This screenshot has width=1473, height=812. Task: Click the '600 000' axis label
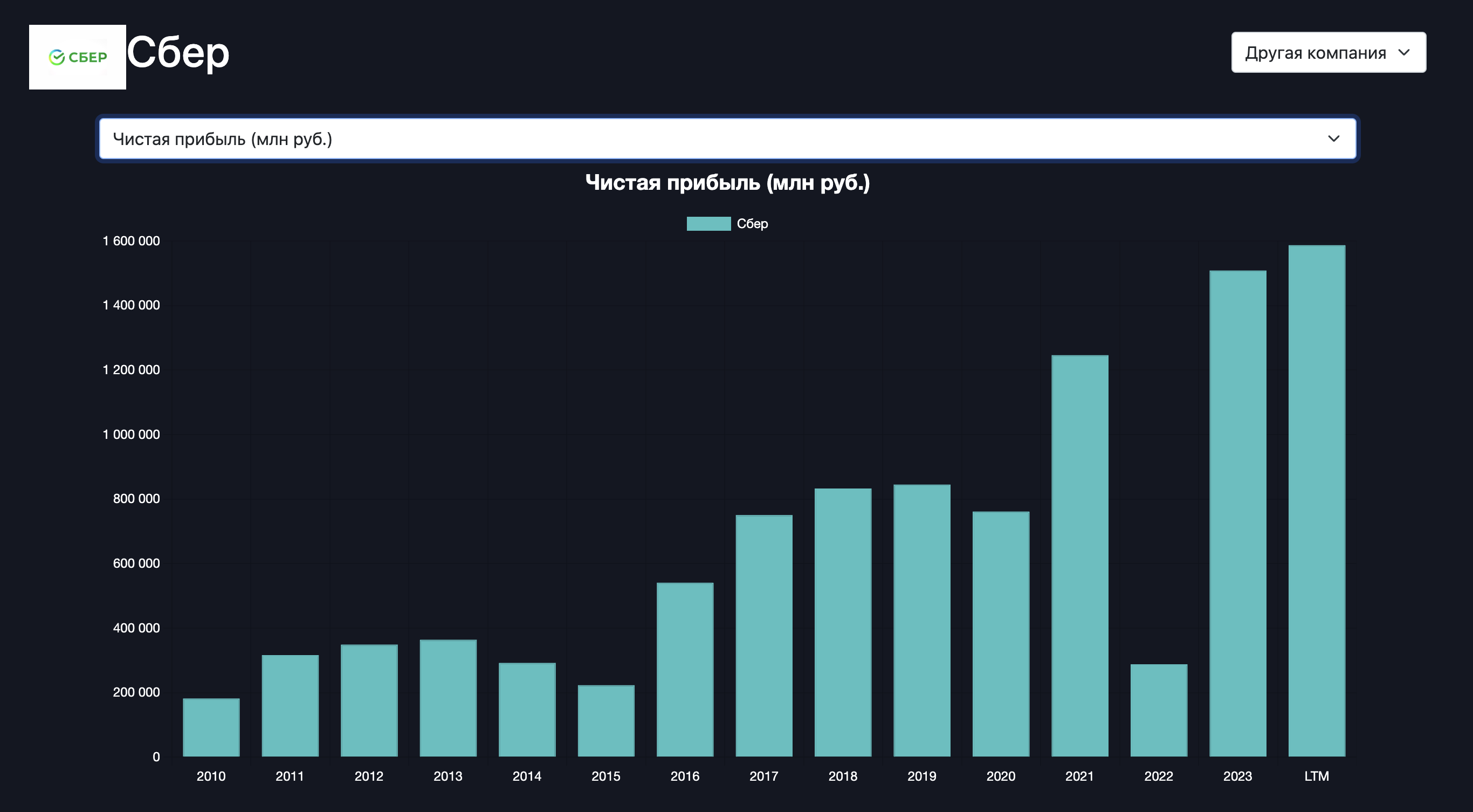(x=136, y=563)
